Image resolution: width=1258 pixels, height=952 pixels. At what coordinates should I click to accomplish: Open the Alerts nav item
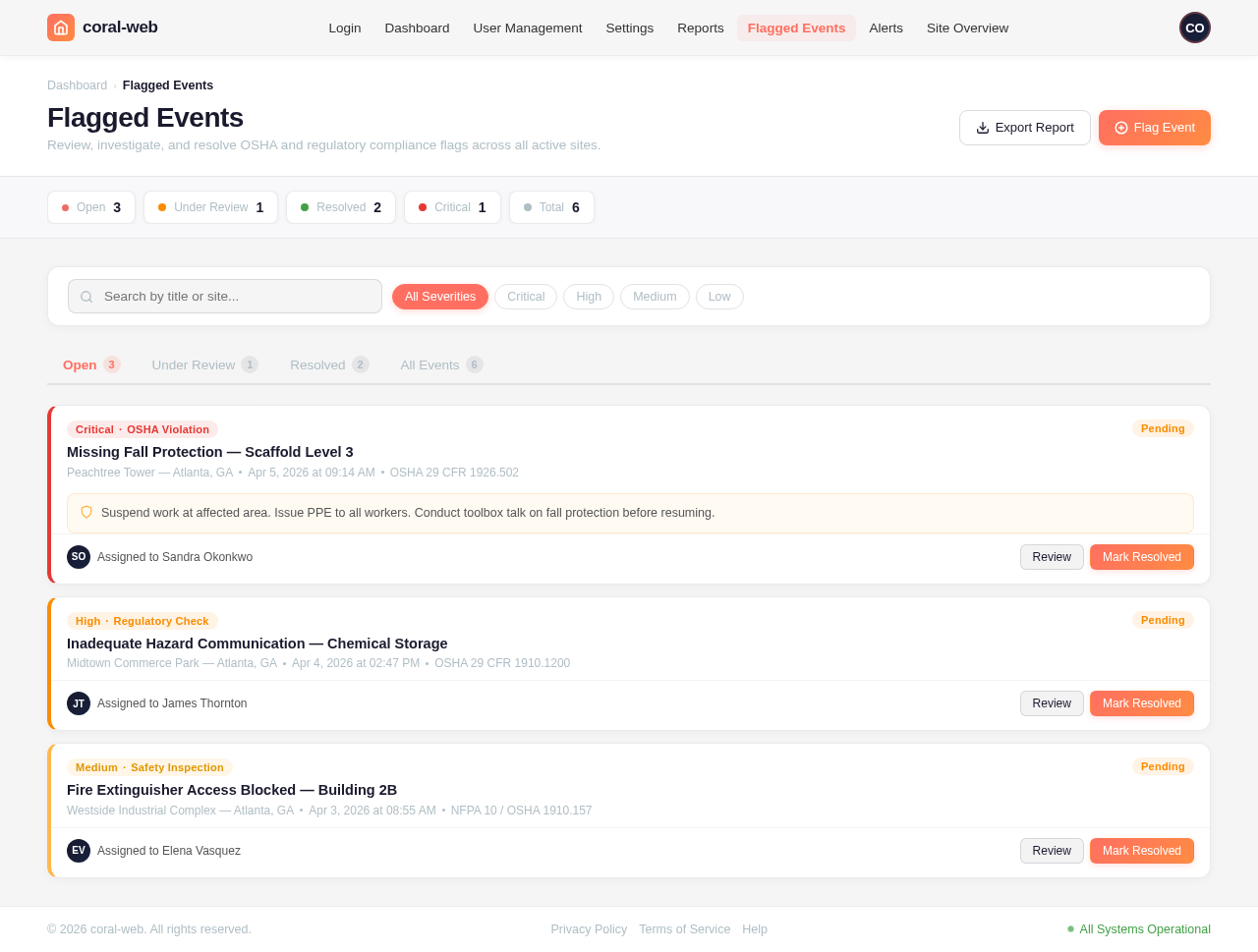(x=886, y=28)
